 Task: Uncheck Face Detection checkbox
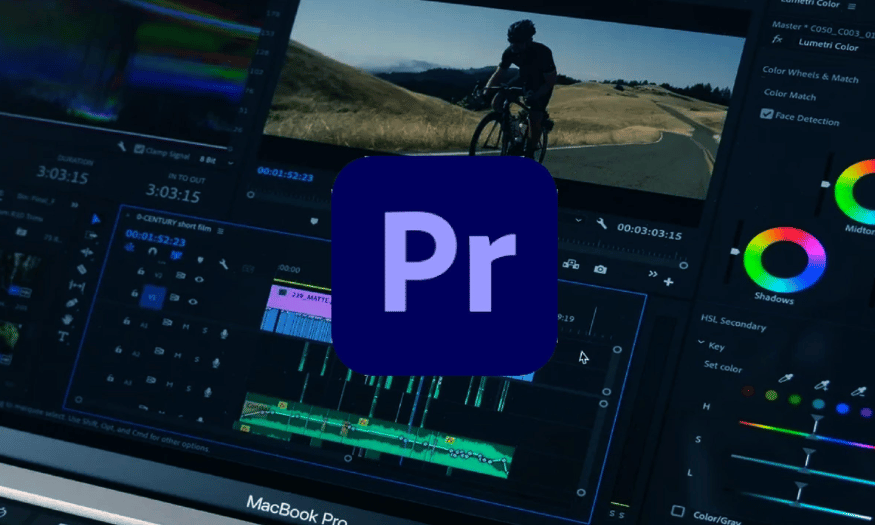tap(766, 114)
